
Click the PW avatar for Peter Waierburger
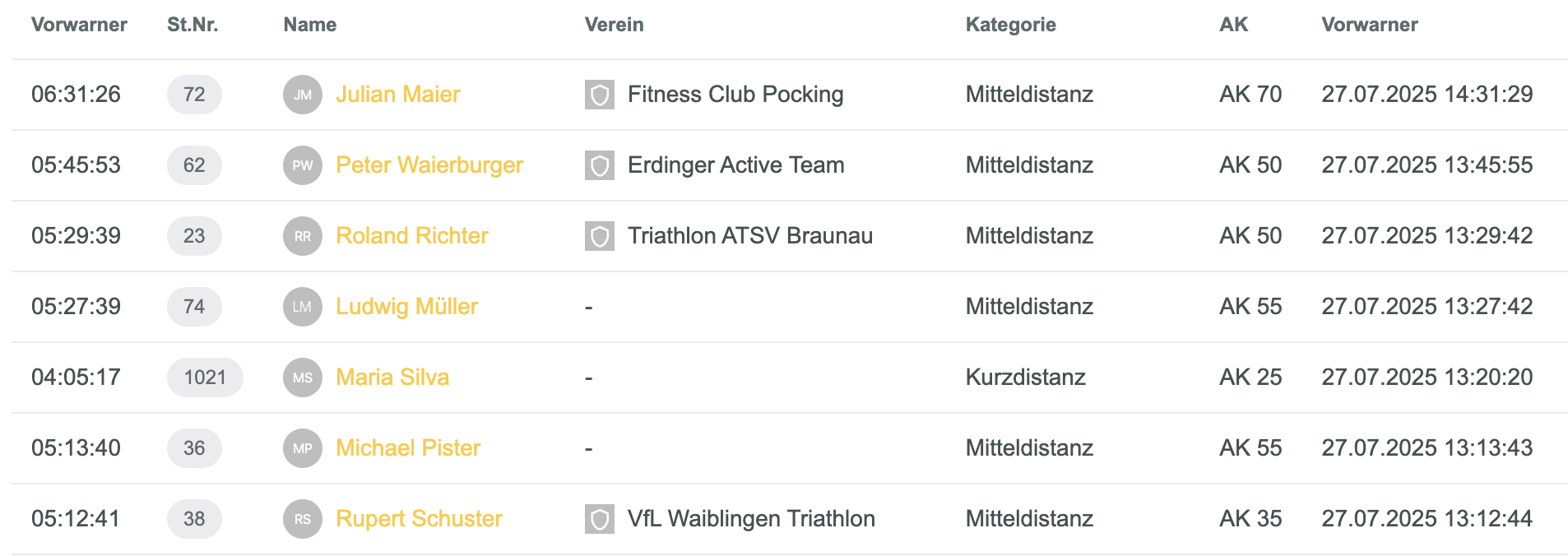(303, 165)
